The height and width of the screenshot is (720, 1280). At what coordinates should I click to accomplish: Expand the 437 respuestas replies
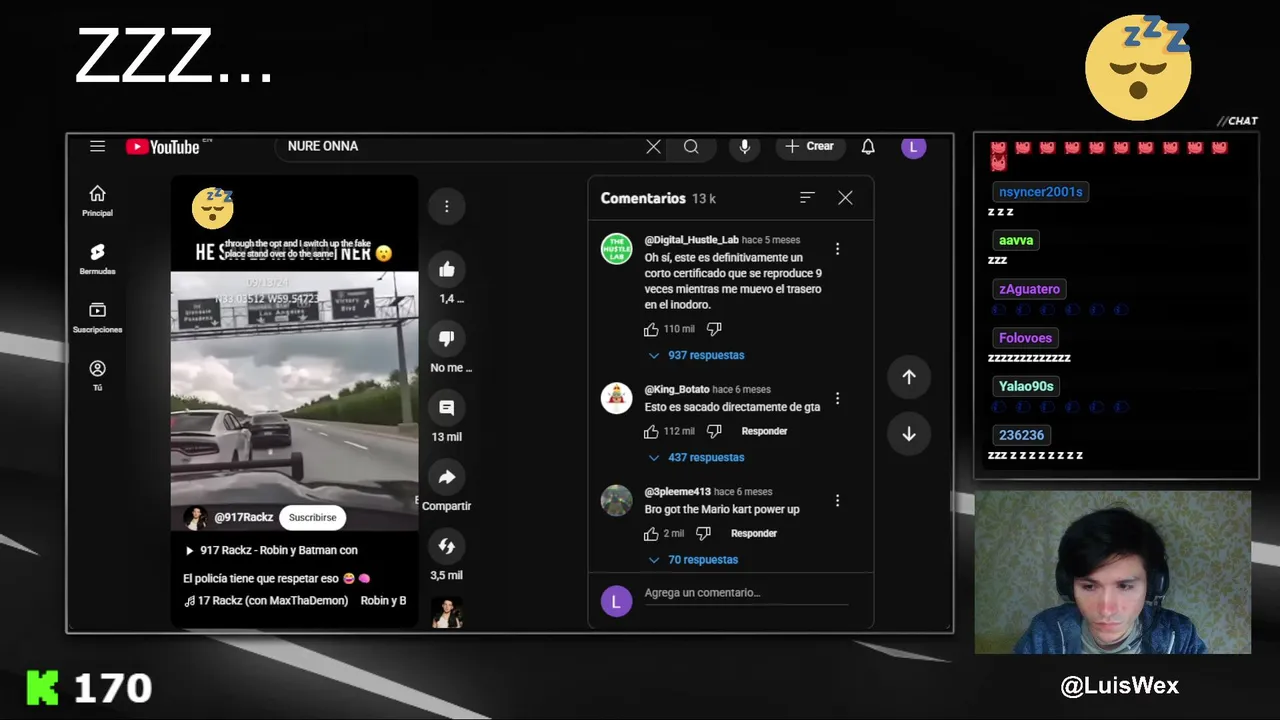[696, 457]
